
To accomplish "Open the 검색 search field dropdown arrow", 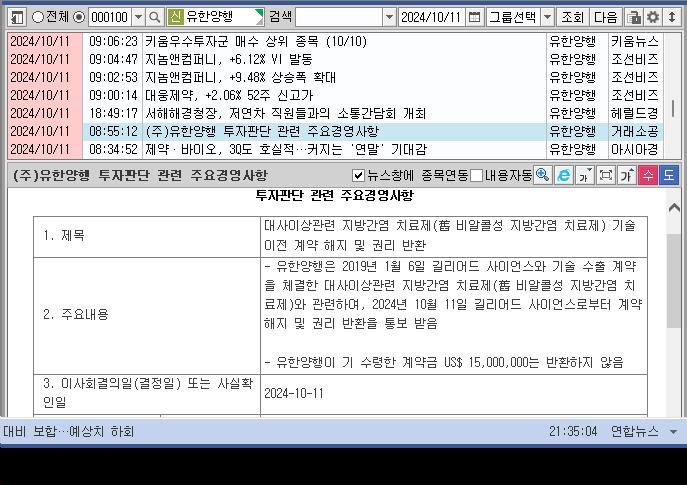I will tap(389, 18).
